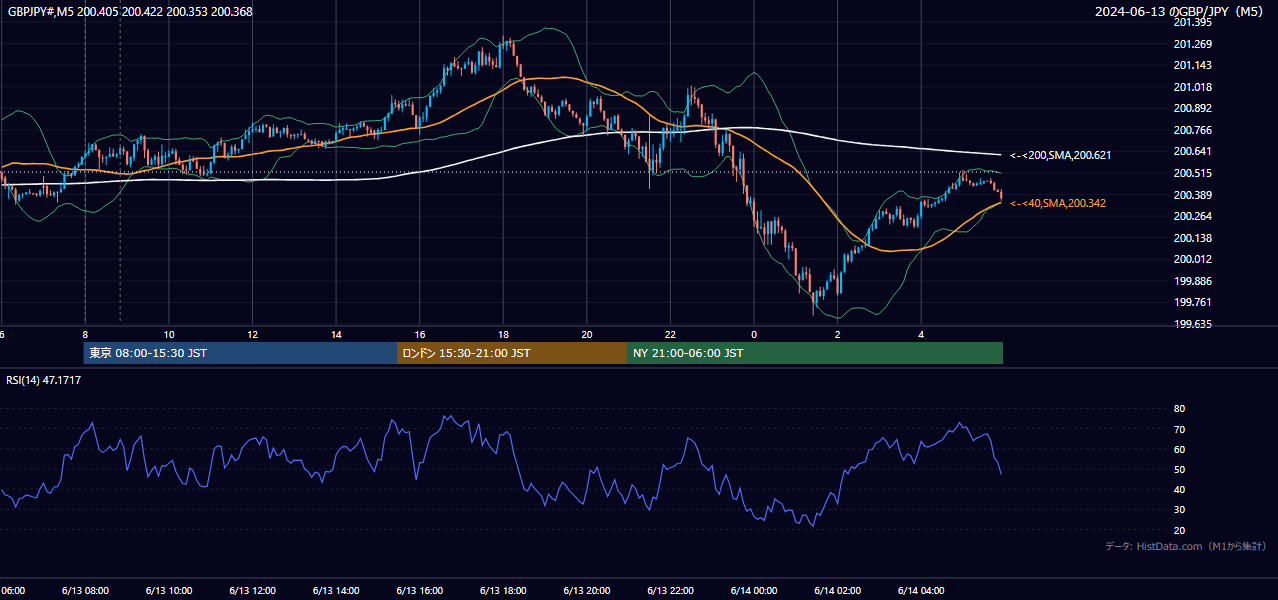
Task: Click the bottom axis label 6/13 18:00
Action: pyautogui.click(x=503, y=591)
